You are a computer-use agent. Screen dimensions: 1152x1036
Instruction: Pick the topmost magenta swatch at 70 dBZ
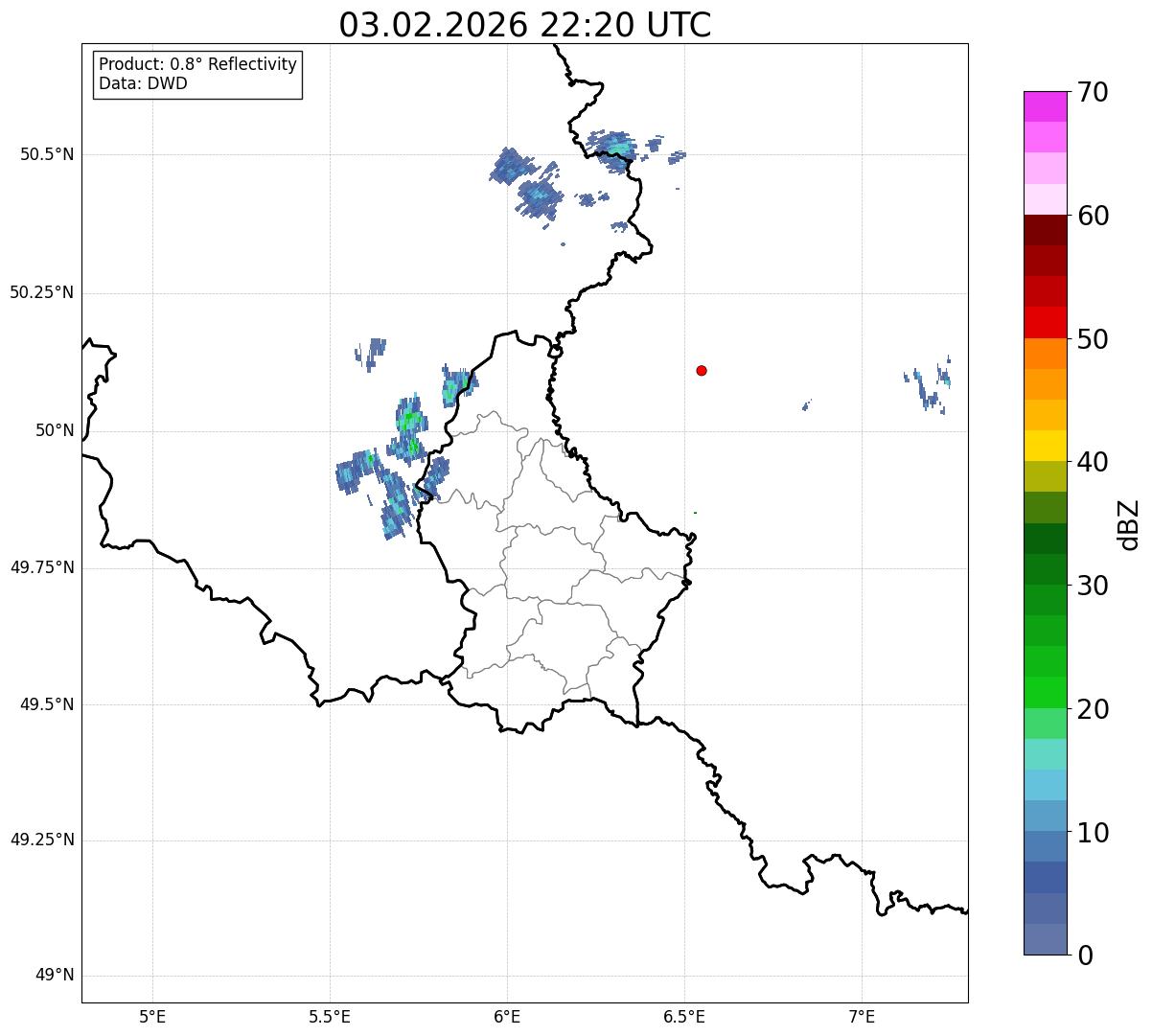tap(1045, 106)
